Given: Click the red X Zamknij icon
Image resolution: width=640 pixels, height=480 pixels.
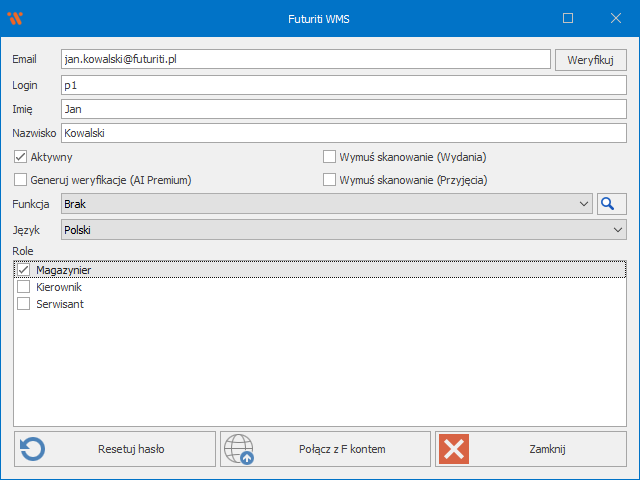Looking at the screenshot, I should [454, 449].
